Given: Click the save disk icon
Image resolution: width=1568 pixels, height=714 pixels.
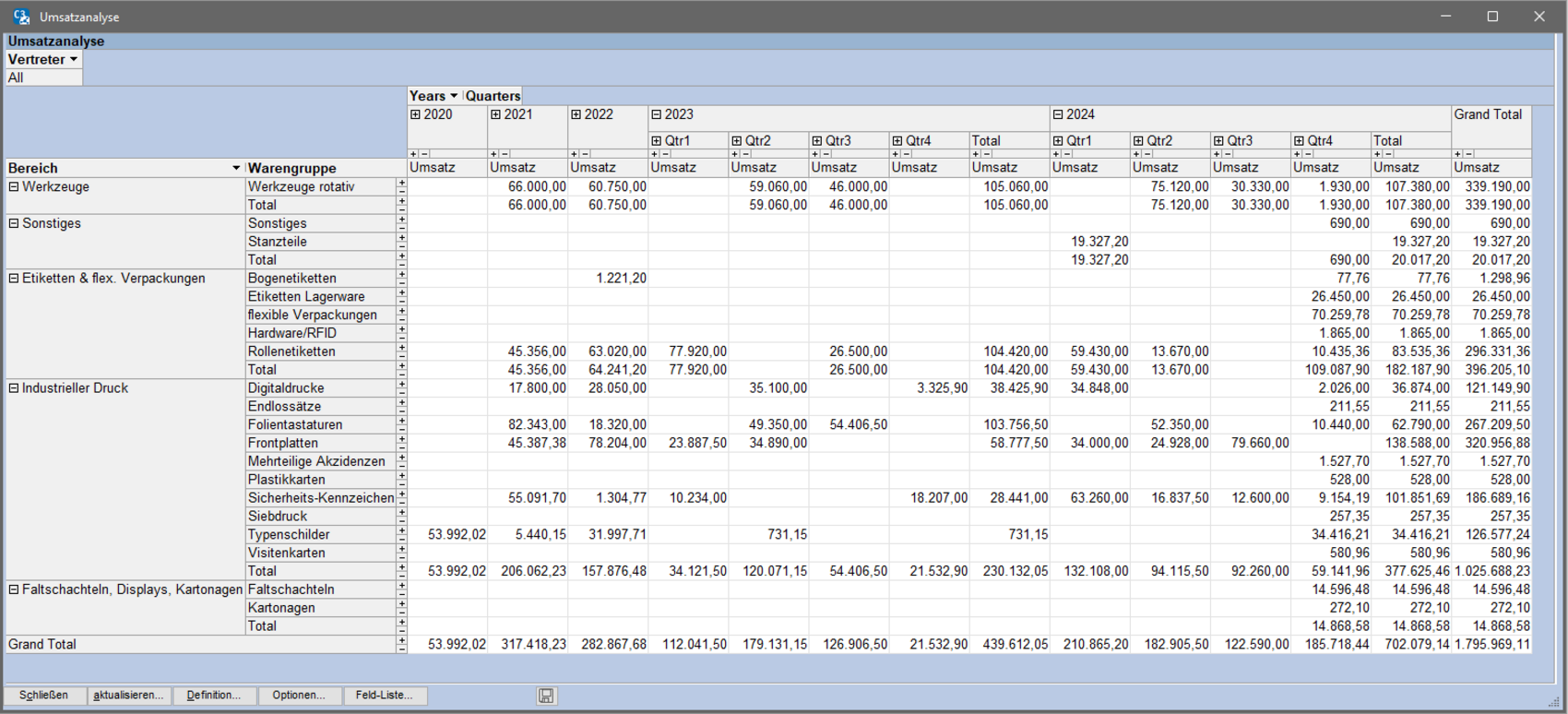Looking at the screenshot, I should [546, 696].
